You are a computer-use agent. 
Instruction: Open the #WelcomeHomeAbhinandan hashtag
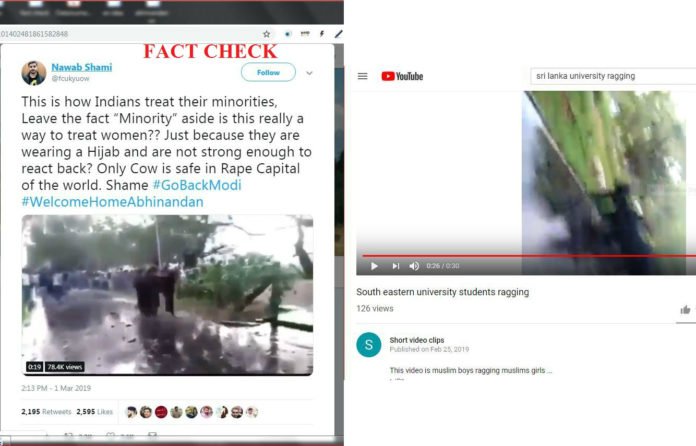112,202
